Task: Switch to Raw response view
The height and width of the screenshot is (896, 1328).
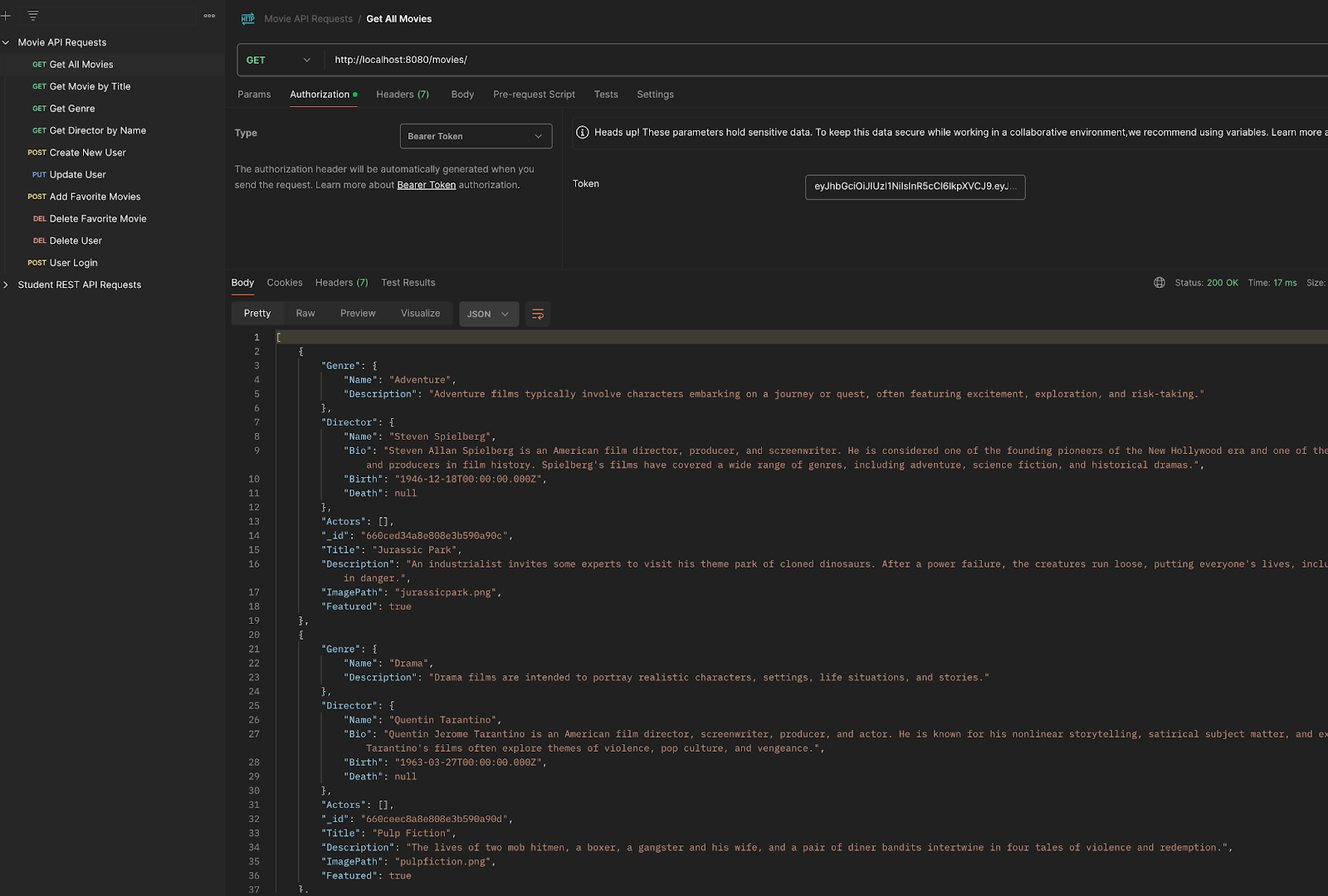Action: click(305, 314)
